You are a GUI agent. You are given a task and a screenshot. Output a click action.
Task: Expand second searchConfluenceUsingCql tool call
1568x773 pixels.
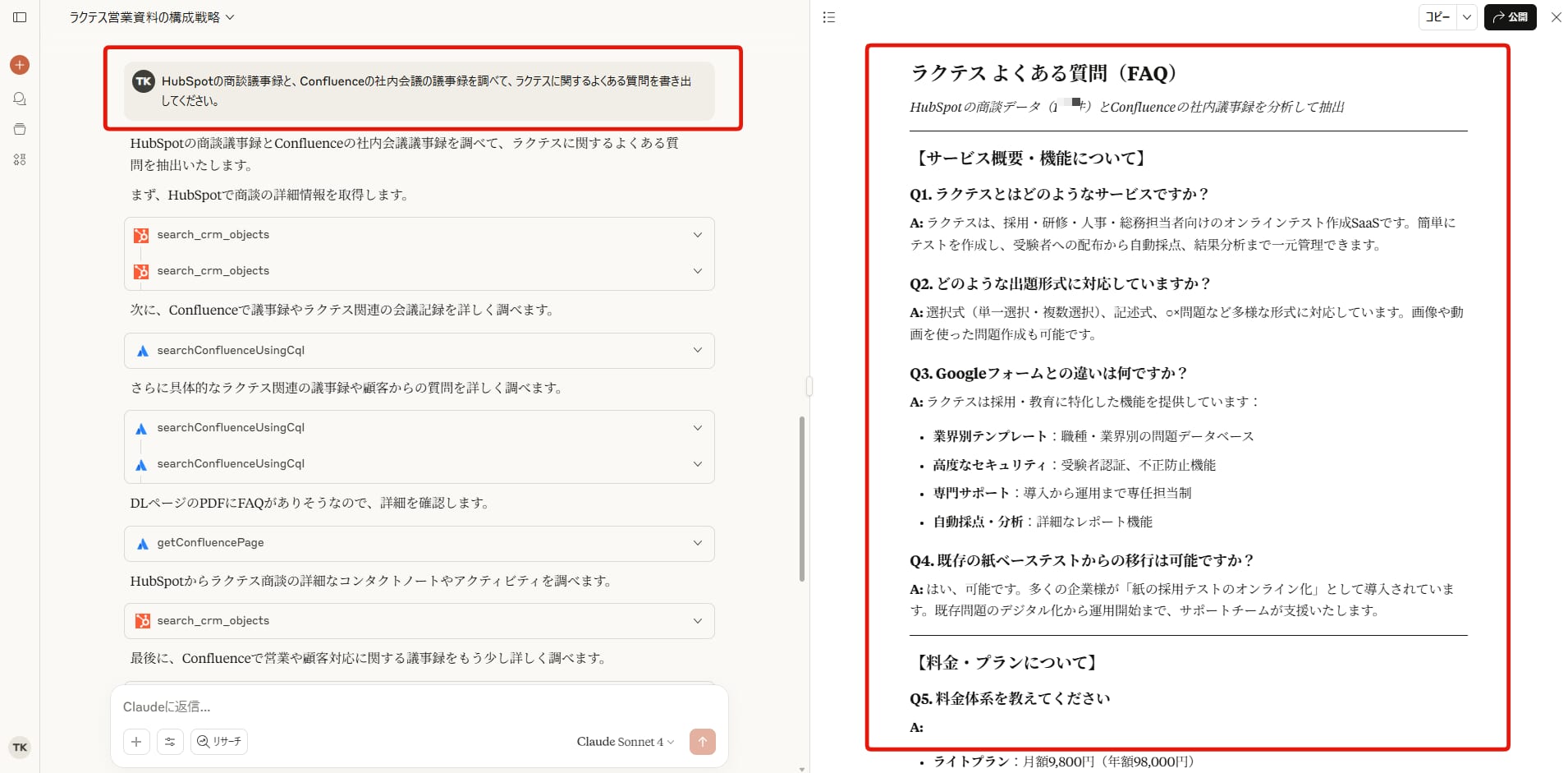[x=419, y=428]
